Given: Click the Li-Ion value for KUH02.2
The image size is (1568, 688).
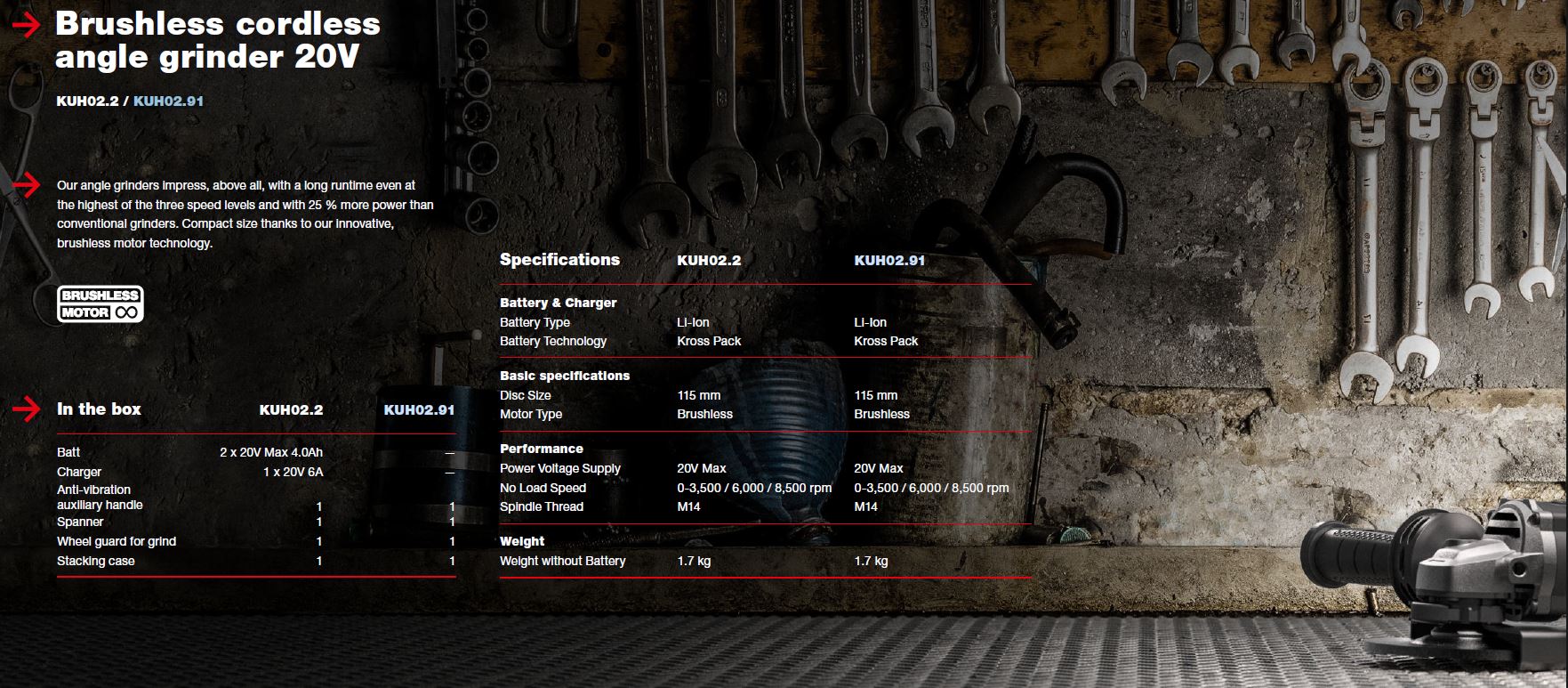Looking at the screenshot, I should coord(693,322).
